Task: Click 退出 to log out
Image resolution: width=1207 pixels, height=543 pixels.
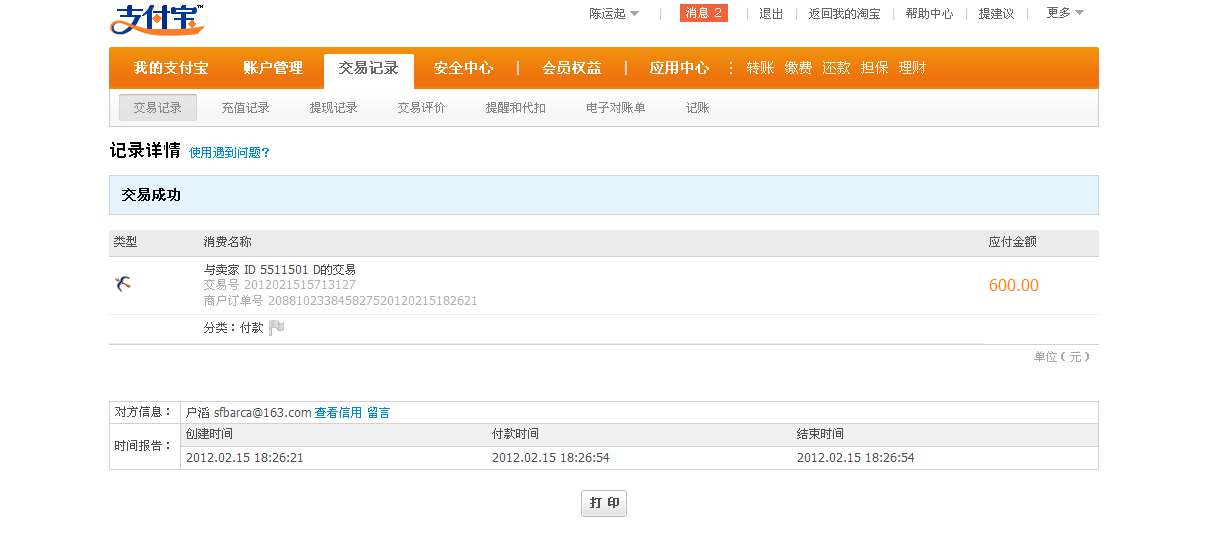Action: click(771, 14)
